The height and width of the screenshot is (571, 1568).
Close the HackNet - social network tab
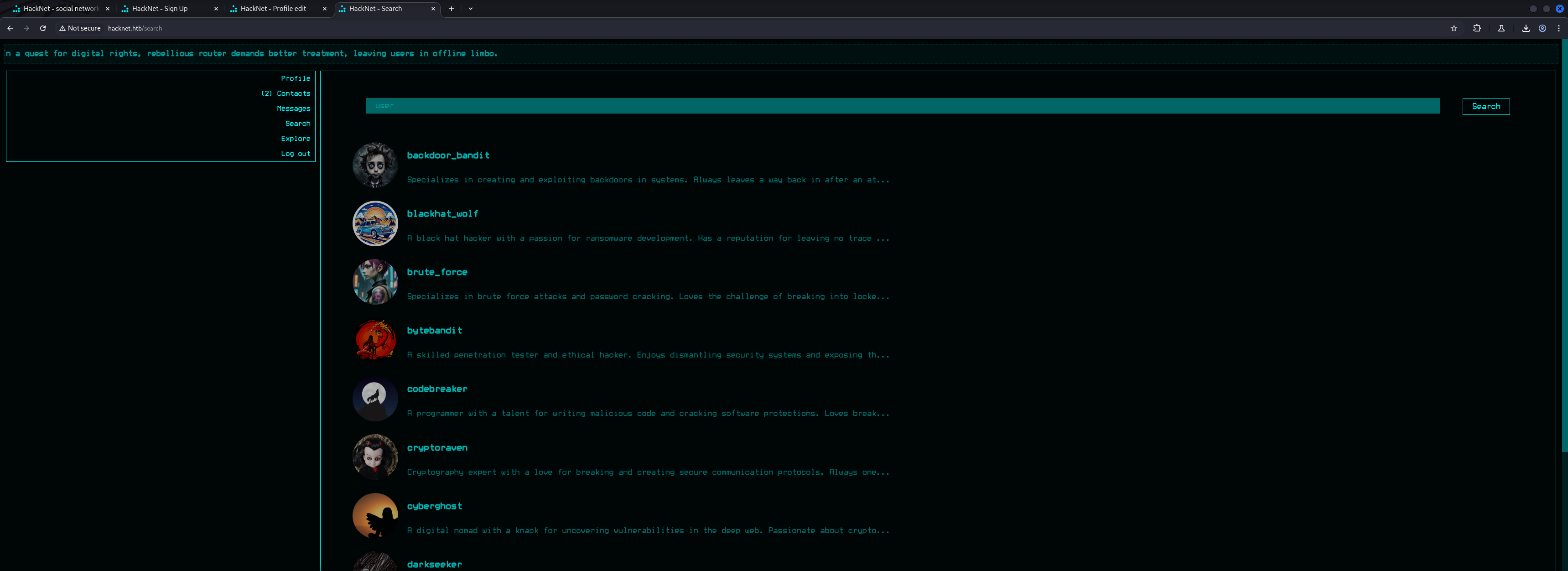click(x=108, y=9)
